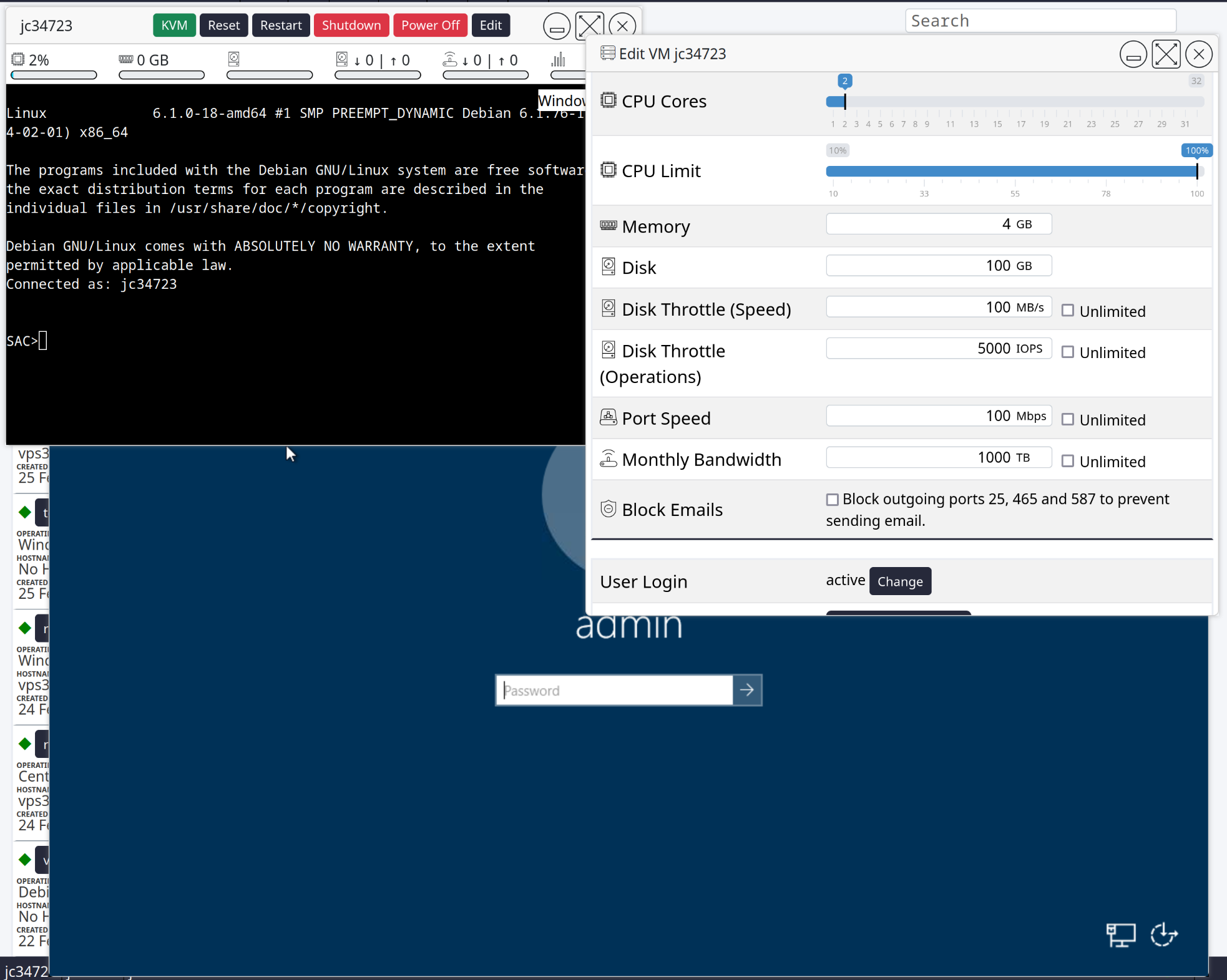
Task: Click the SAC> prompt in the console
Action: click(22, 341)
